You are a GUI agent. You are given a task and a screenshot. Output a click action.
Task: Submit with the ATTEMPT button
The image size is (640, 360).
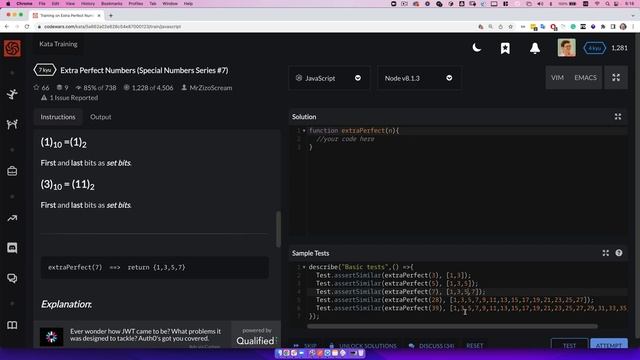pos(609,344)
